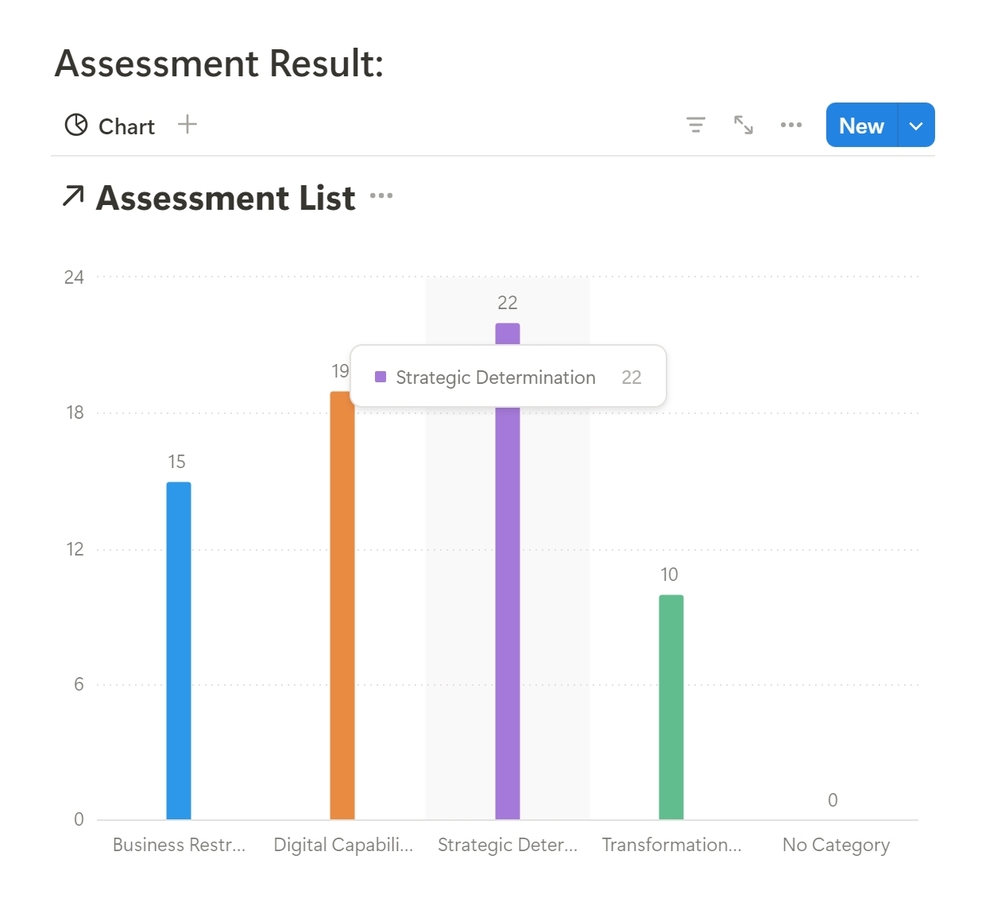Click the Transformation axis label

671,845
